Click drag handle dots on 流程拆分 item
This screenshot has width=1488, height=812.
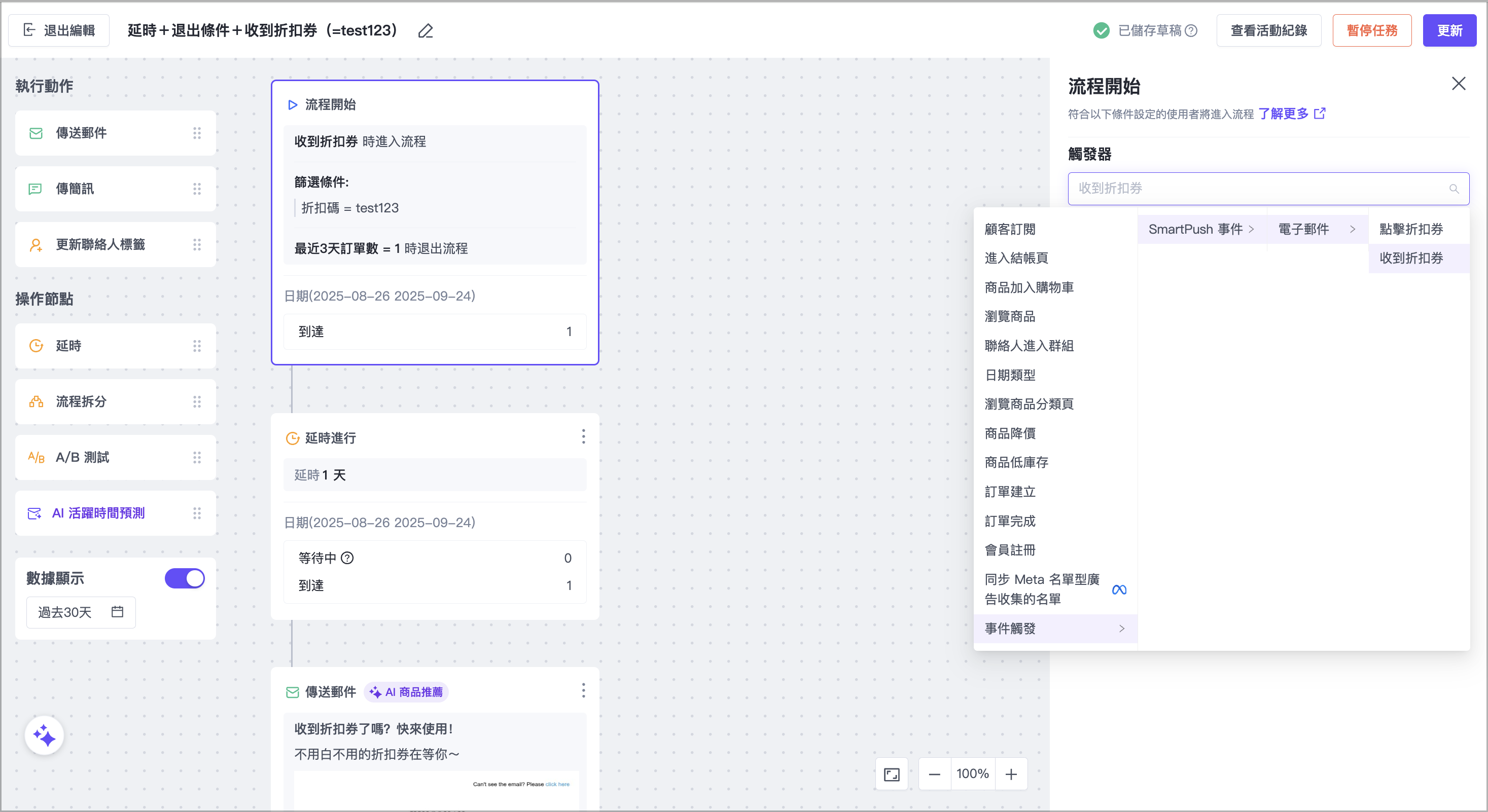(197, 401)
